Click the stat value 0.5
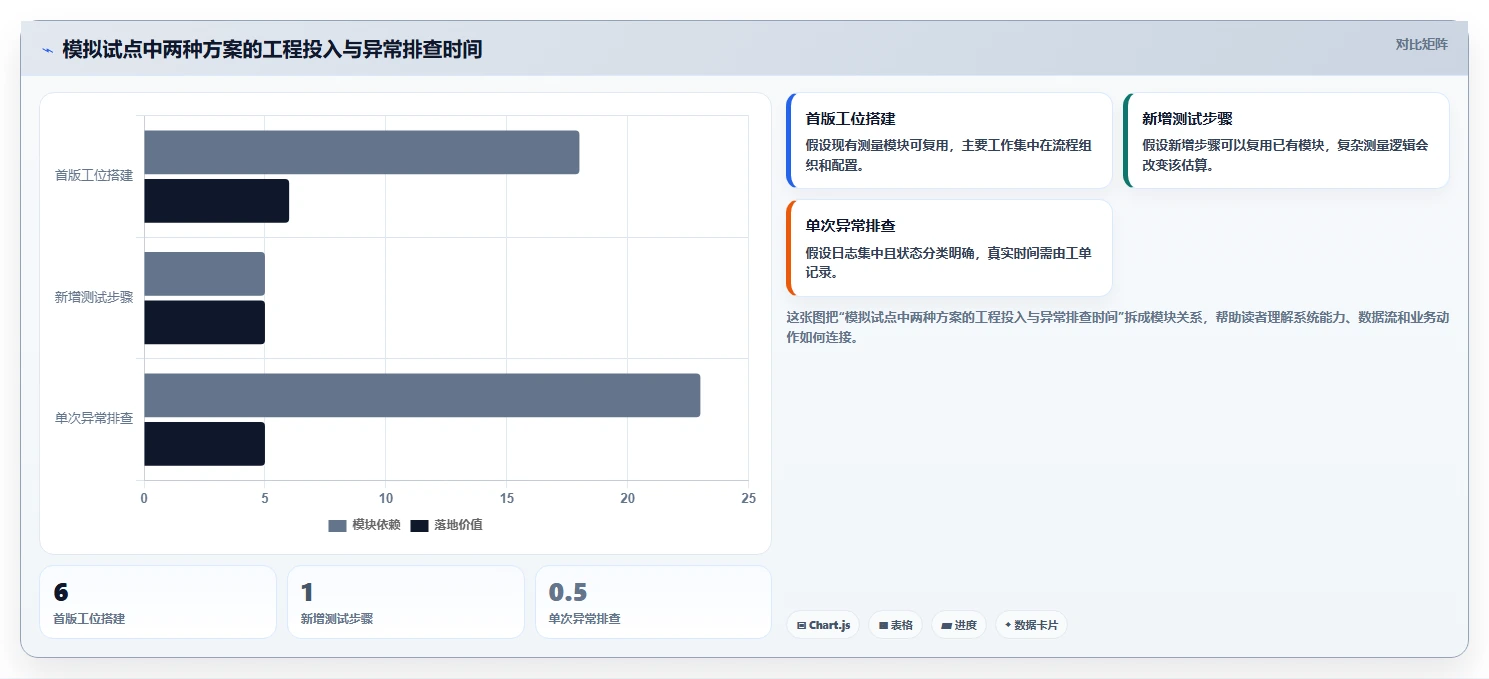 (568, 592)
